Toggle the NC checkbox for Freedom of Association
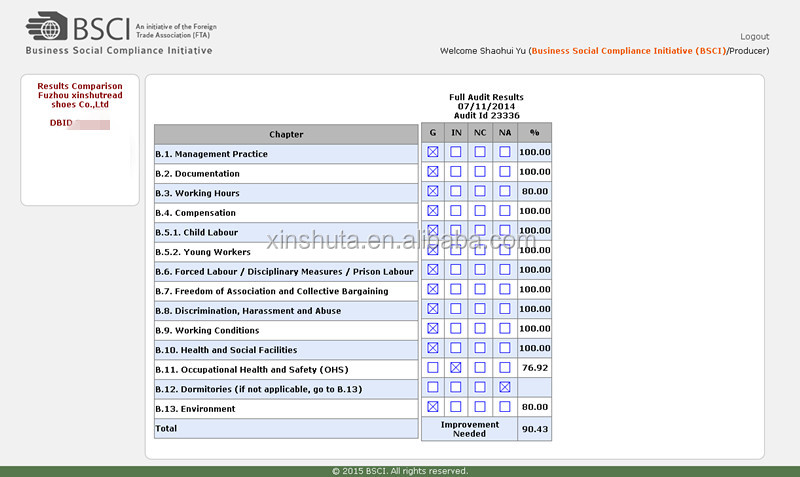800x477 pixels. [x=480, y=289]
